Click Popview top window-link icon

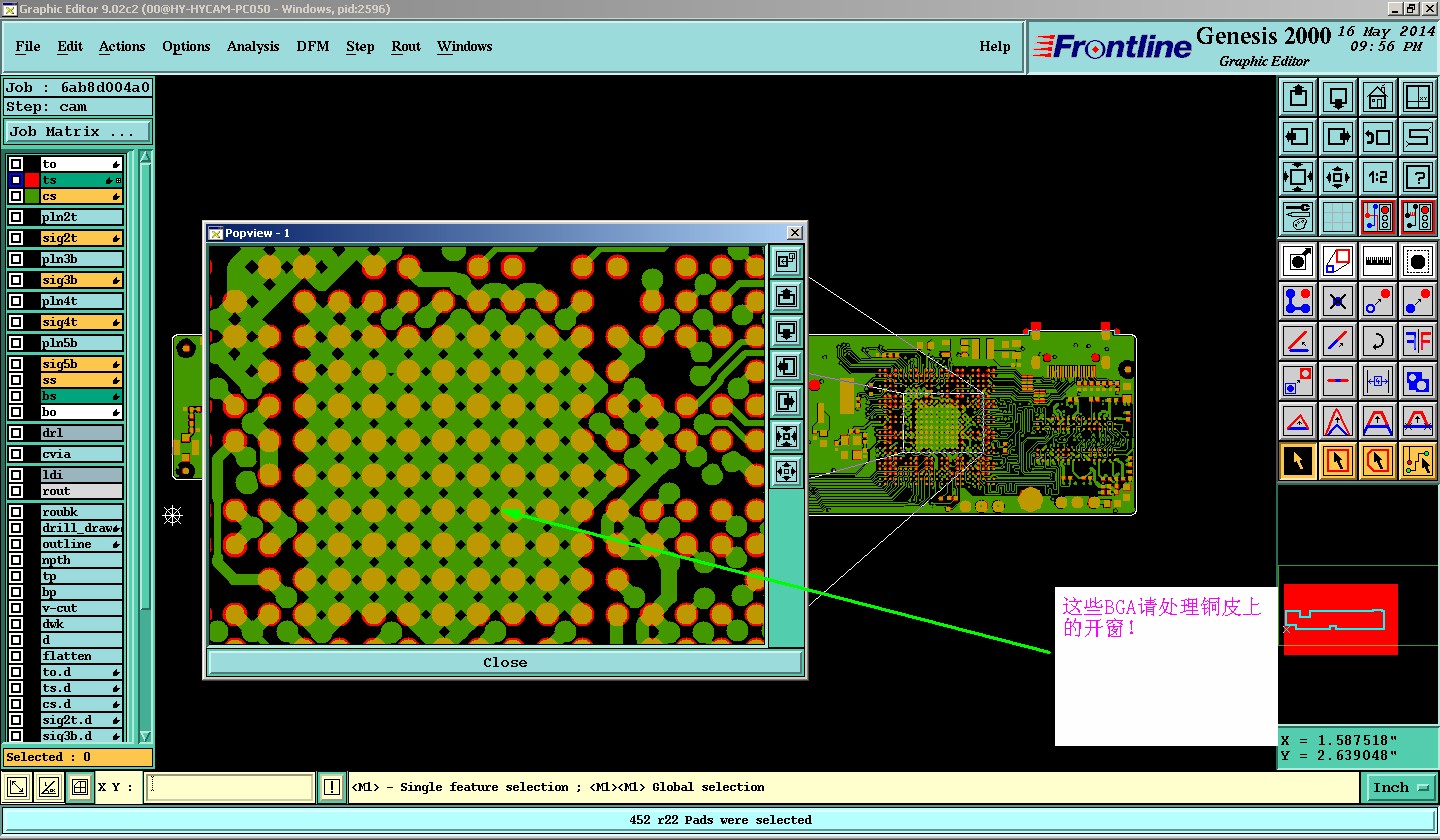pyautogui.click(x=786, y=262)
